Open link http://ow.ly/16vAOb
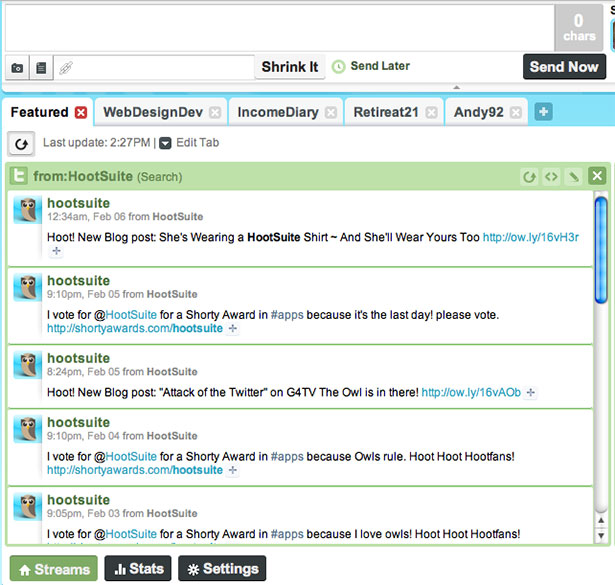 point(471,392)
